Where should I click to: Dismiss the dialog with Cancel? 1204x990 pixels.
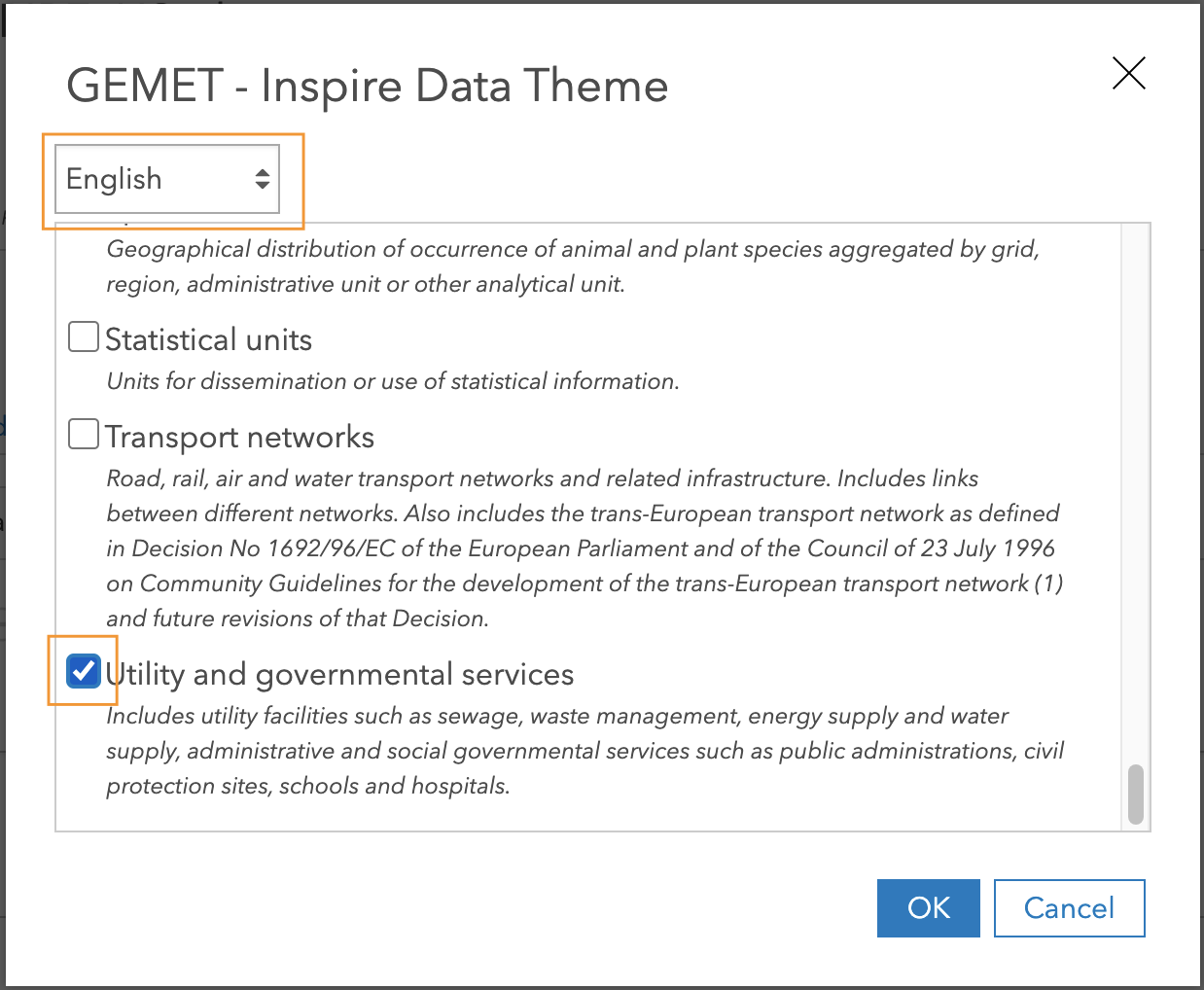click(x=1069, y=907)
